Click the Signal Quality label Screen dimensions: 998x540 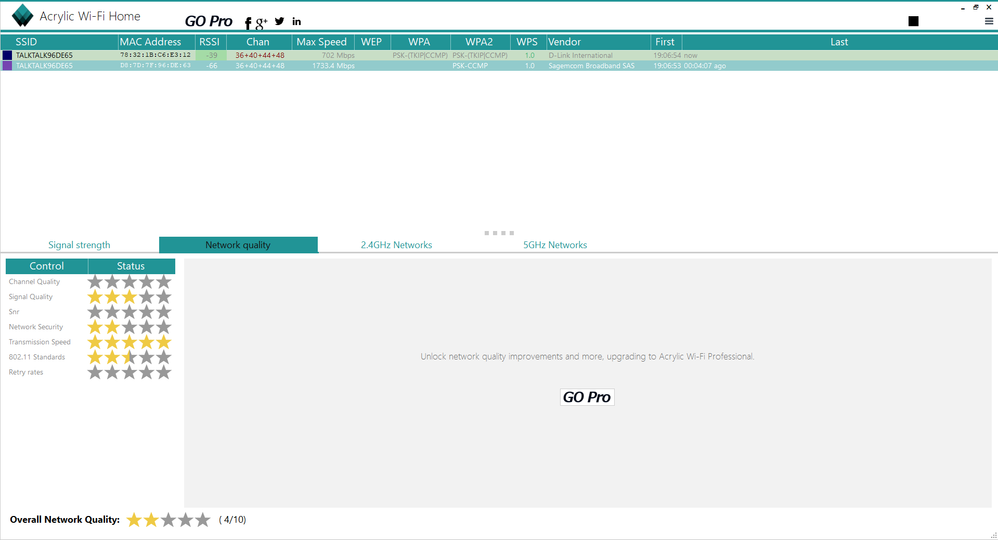click(31, 297)
